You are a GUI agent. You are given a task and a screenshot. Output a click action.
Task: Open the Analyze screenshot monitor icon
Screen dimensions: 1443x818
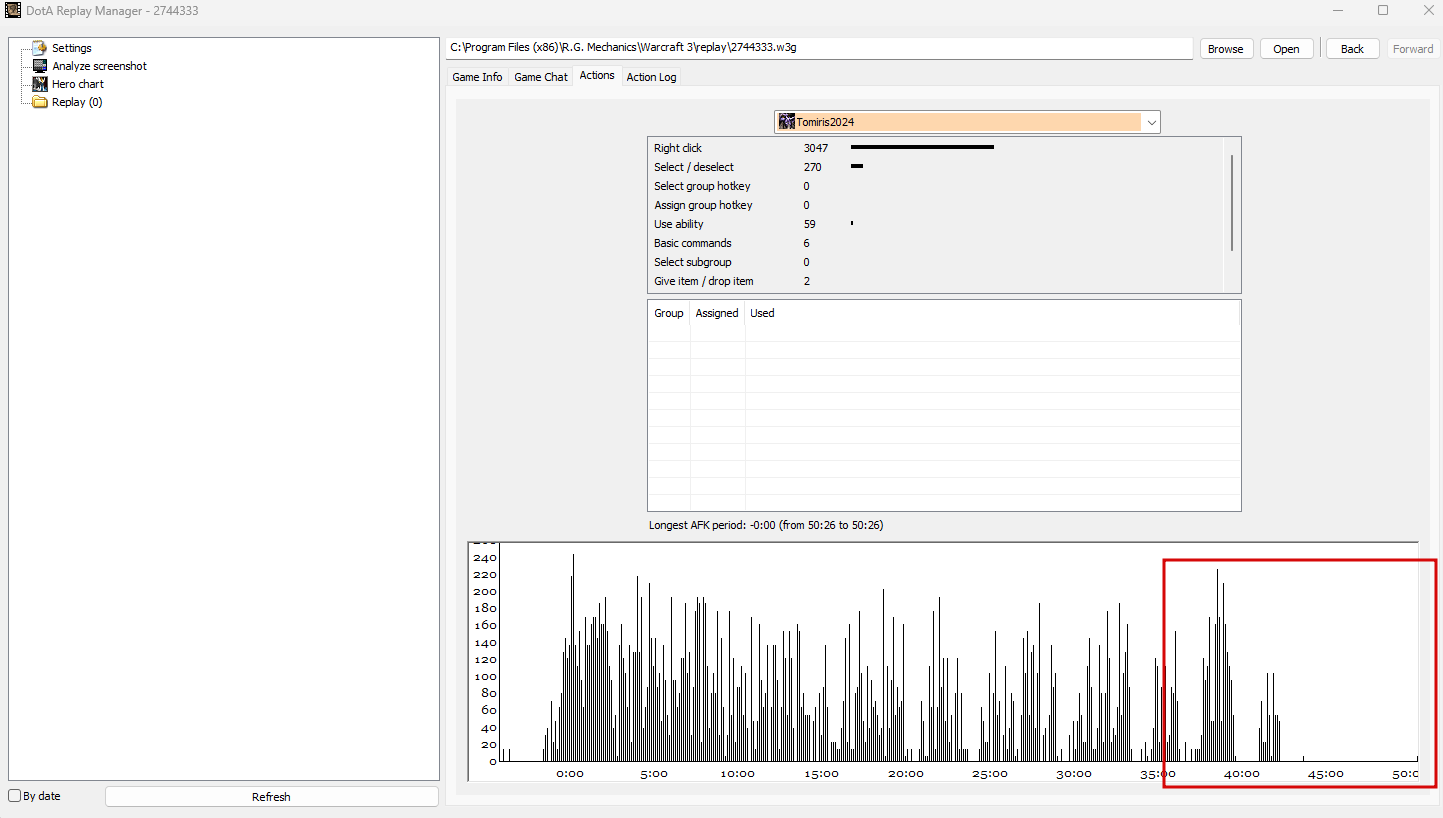coord(40,66)
